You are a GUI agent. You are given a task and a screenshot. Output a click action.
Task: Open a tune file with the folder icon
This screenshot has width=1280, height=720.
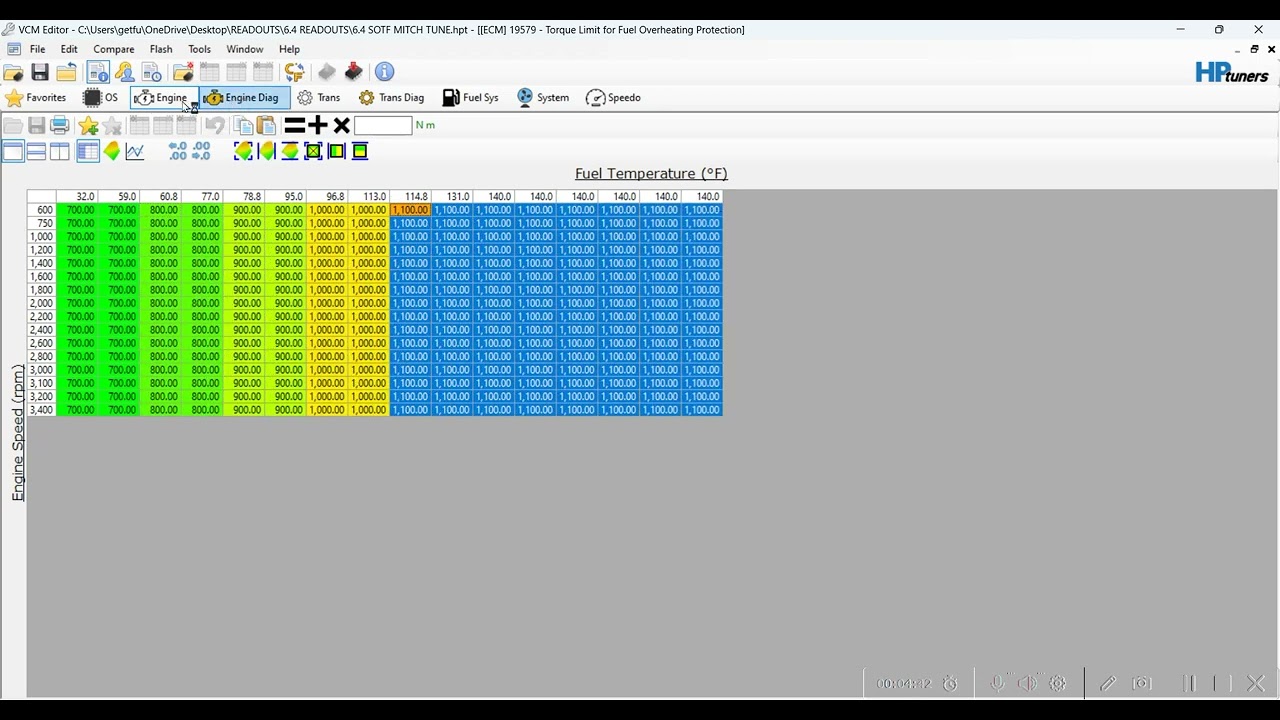click(x=13, y=72)
